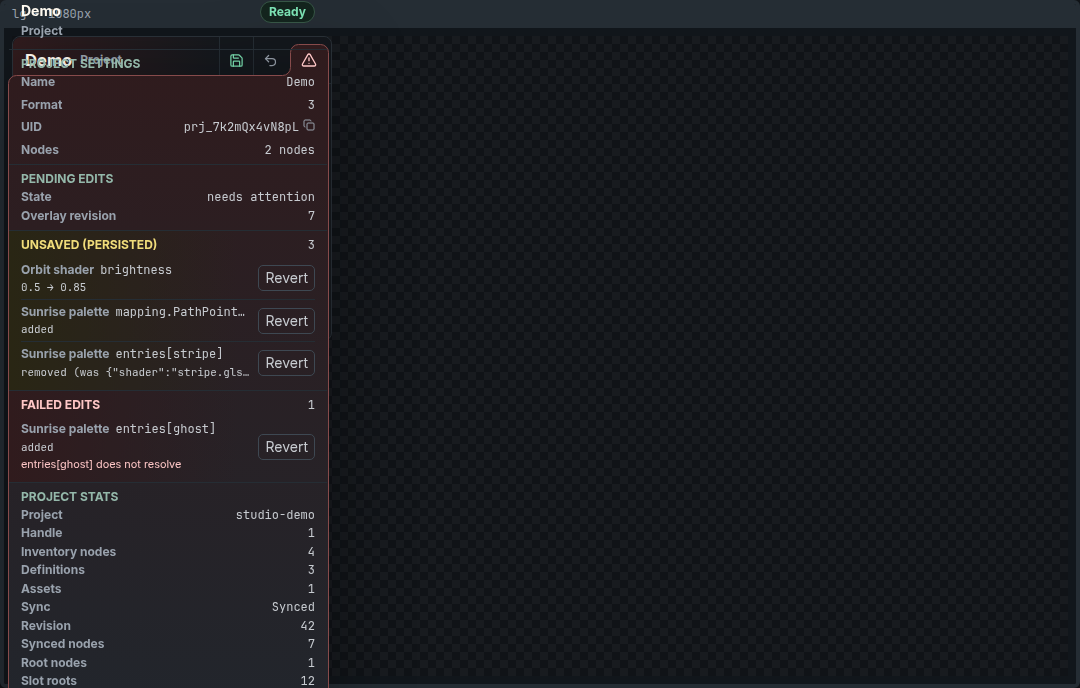1080x688 pixels.
Task: Click the 'FAILED EDITS' section heading
Action: (61, 405)
